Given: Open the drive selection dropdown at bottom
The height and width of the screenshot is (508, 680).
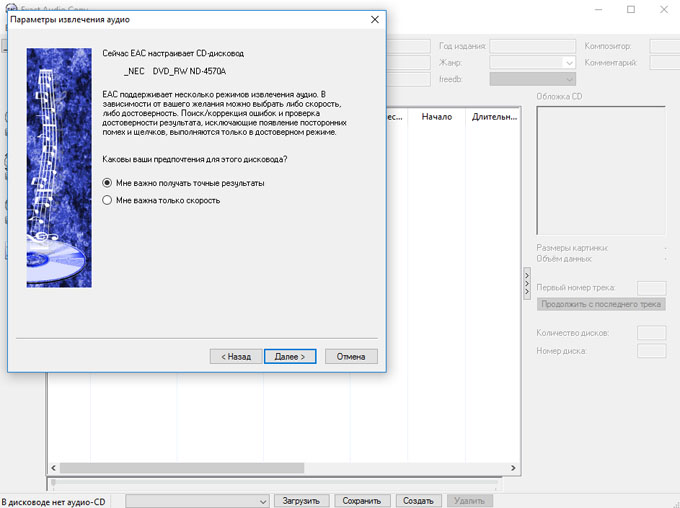Looking at the screenshot, I should point(263,500).
